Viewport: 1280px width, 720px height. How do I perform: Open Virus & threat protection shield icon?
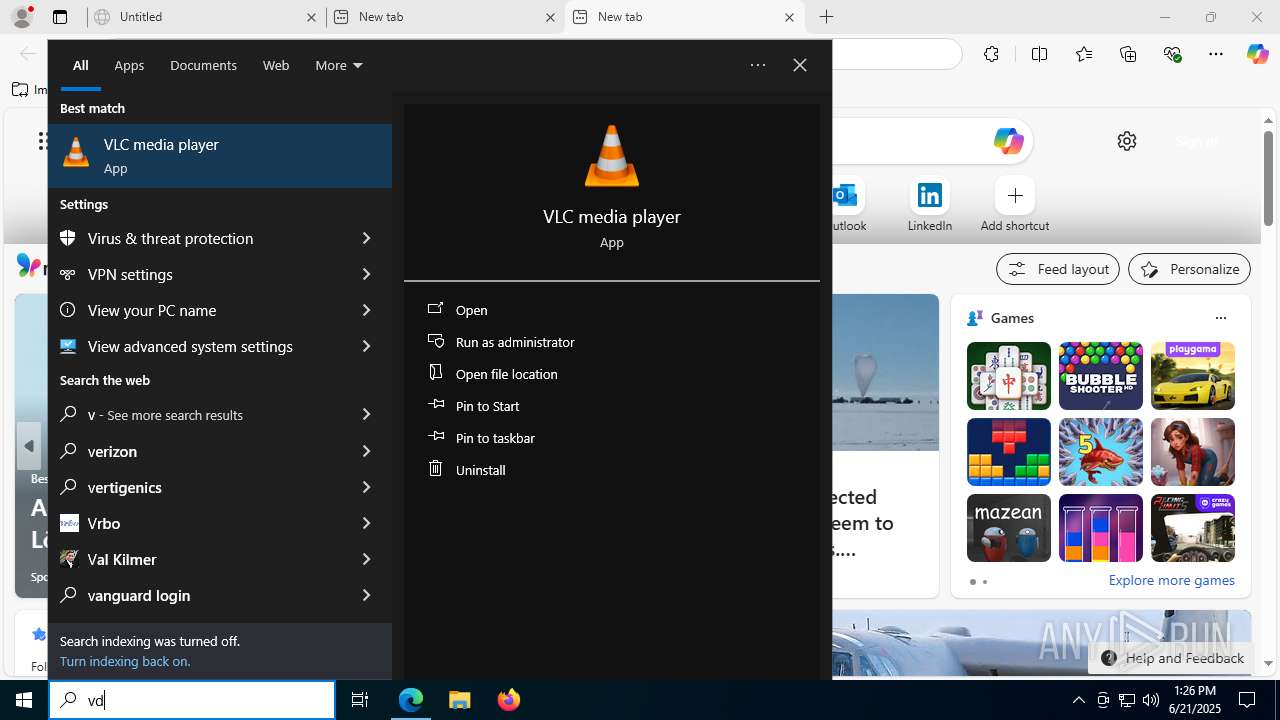pyautogui.click(x=68, y=238)
